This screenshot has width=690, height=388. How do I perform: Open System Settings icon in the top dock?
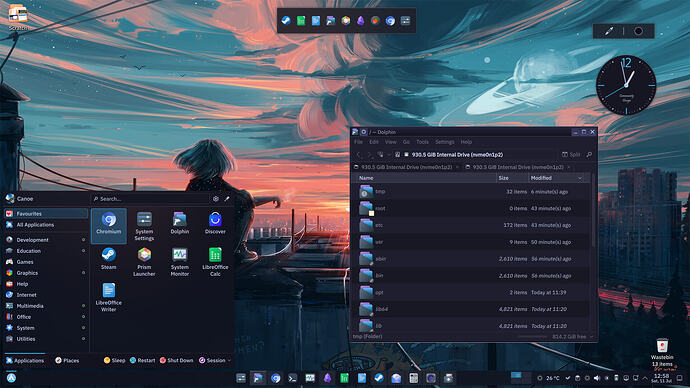coord(405,21)
